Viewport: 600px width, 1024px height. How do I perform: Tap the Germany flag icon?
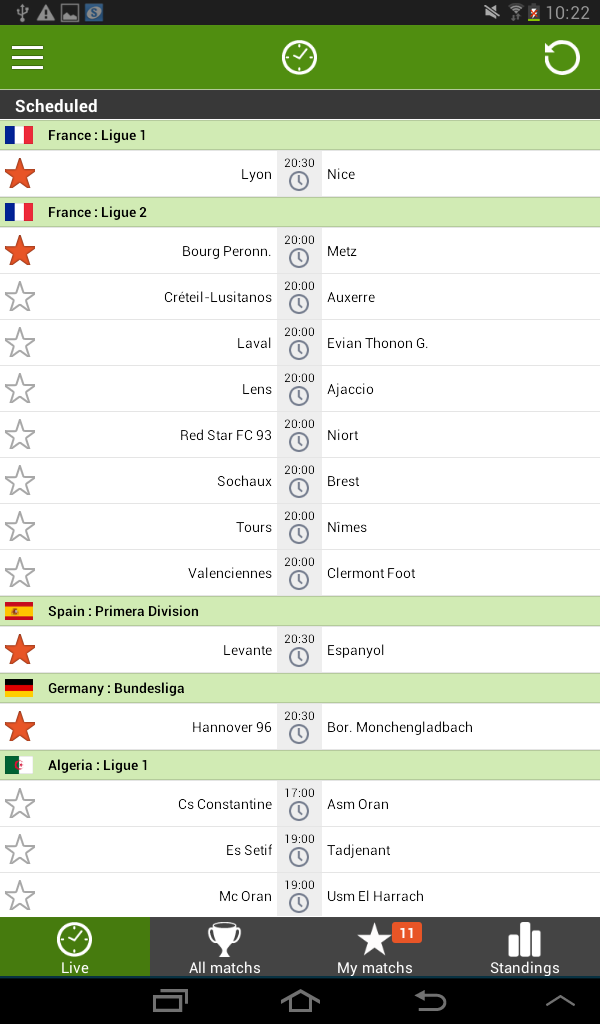coord(19,688)
